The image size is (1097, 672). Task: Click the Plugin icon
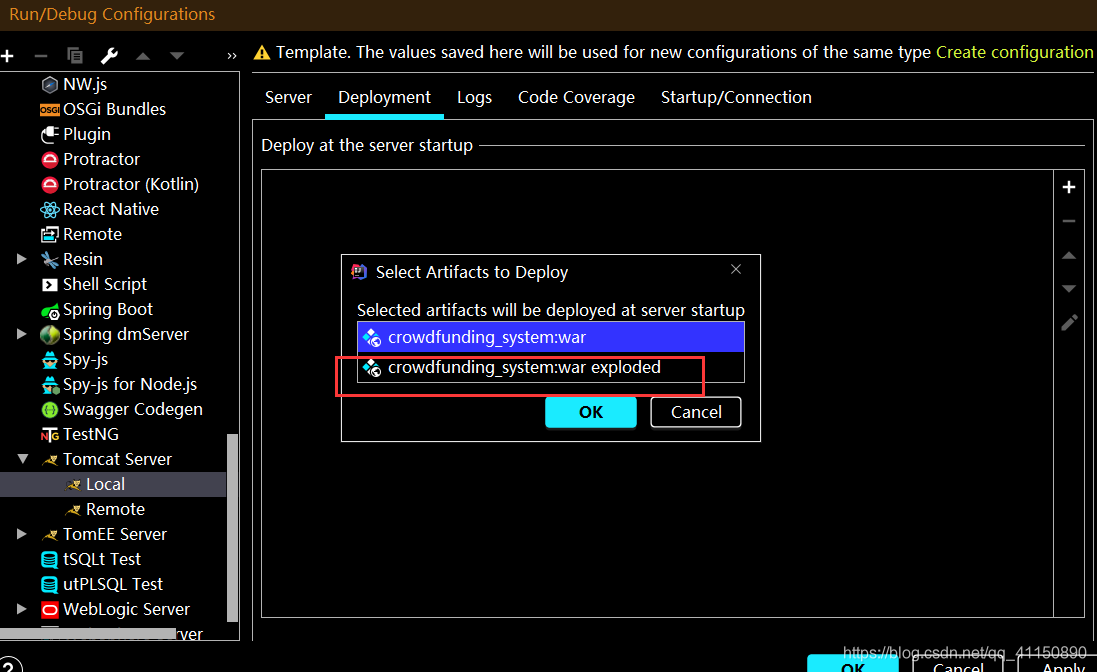(50, 134)
